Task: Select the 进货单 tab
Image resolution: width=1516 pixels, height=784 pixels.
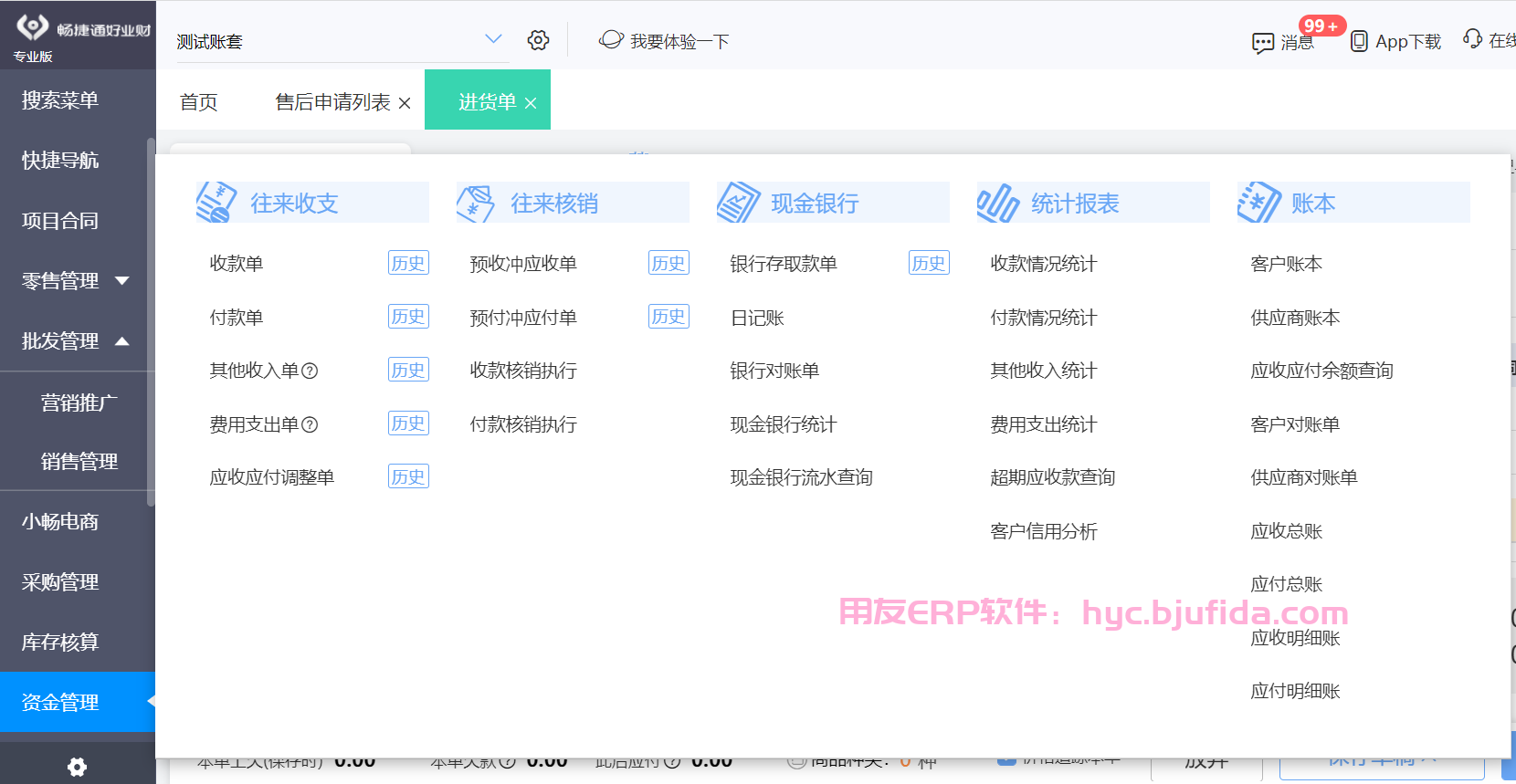Action: tap(488, 101)
